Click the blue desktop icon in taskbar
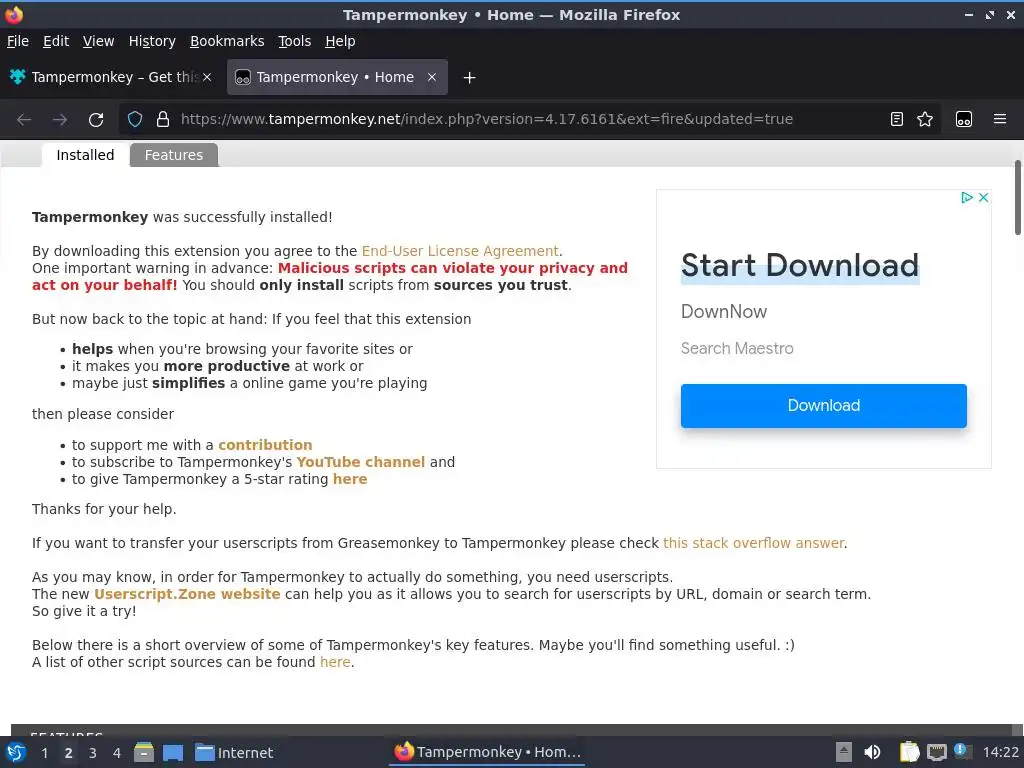The width and height of the screenshot is (1024, 768). point(173,752)
